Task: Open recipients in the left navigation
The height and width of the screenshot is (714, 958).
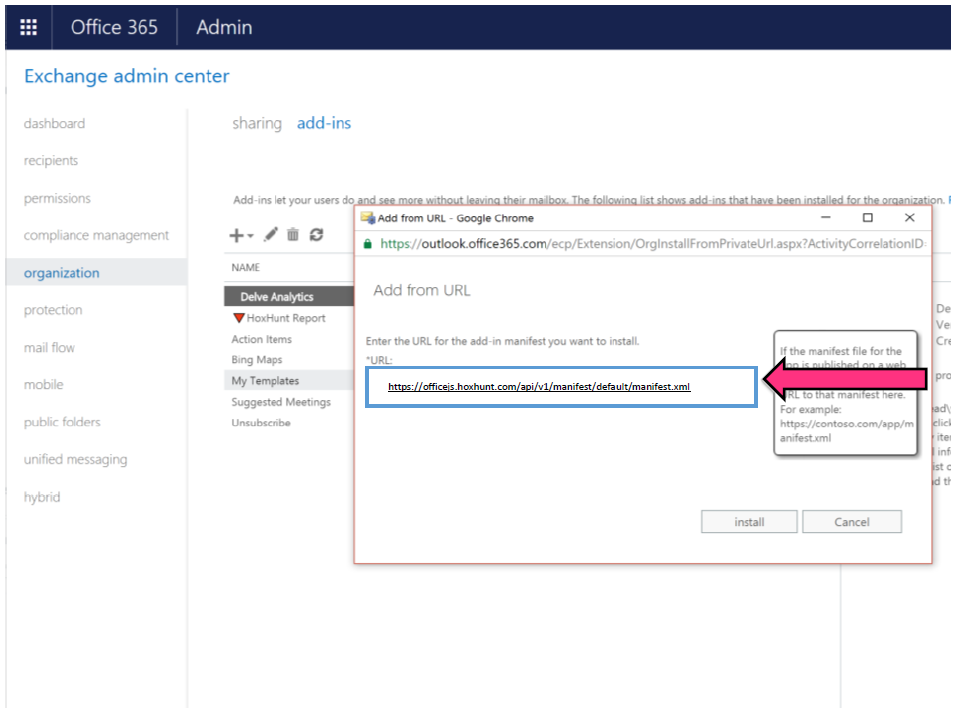Action: 51,161
